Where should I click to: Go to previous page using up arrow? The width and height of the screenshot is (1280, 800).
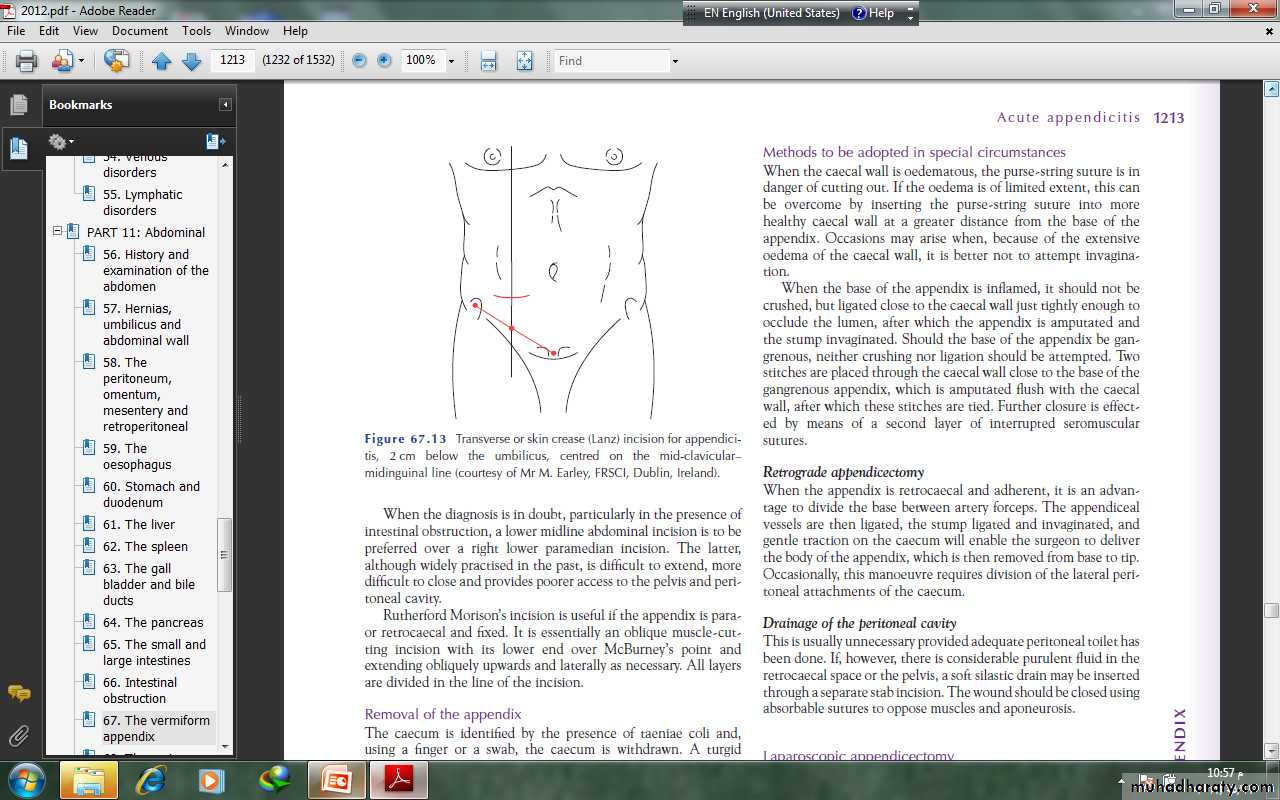[x=162, y=61]
